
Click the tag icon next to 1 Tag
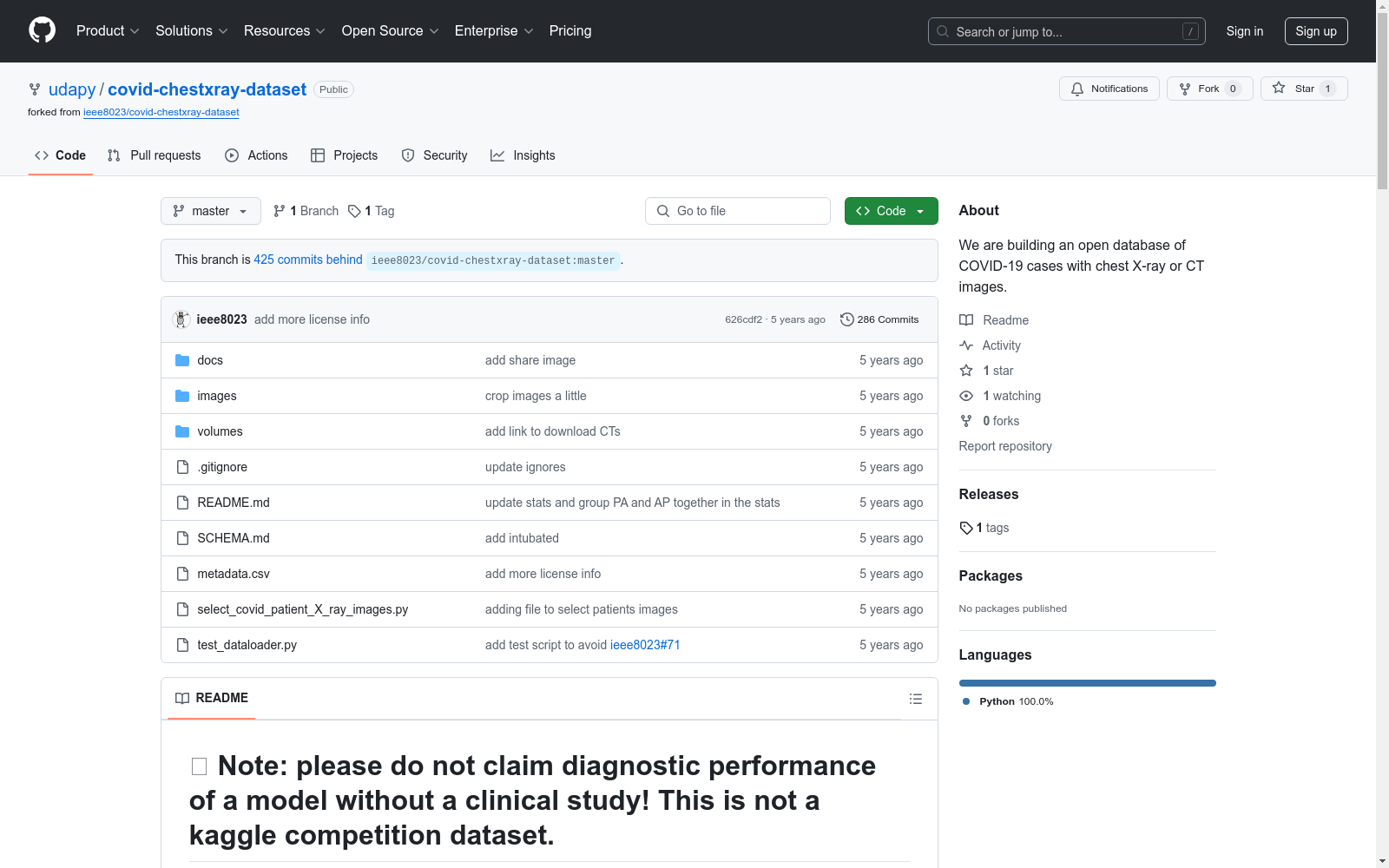click(354, 211)
